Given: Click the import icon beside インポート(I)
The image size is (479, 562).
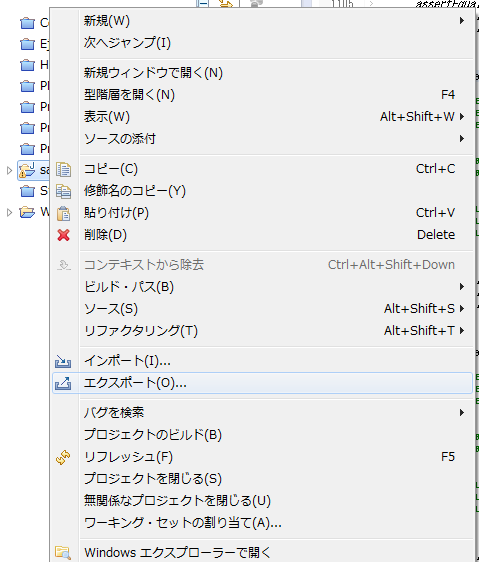Looking at the screenshot, I should click(x=63, y=361).
